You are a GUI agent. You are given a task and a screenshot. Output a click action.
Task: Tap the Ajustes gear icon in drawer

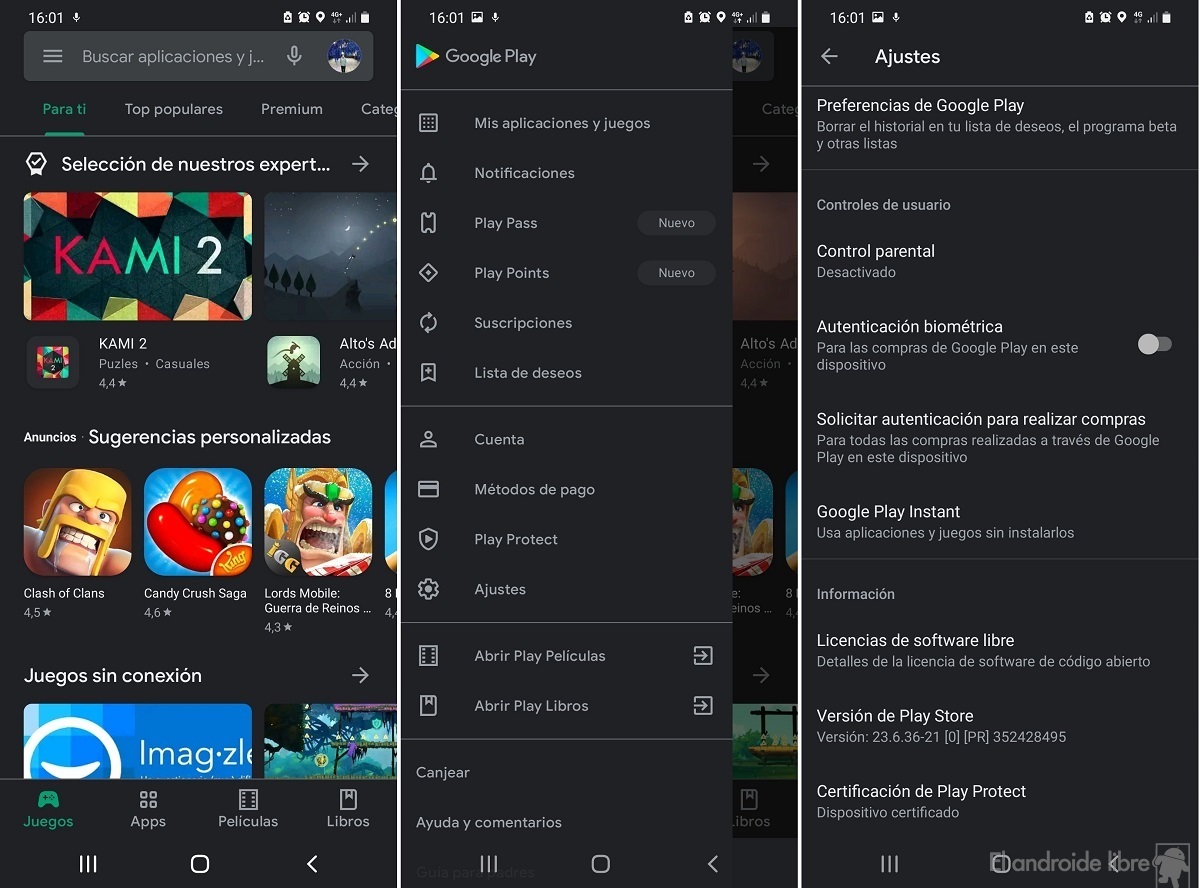pos(428,589)
